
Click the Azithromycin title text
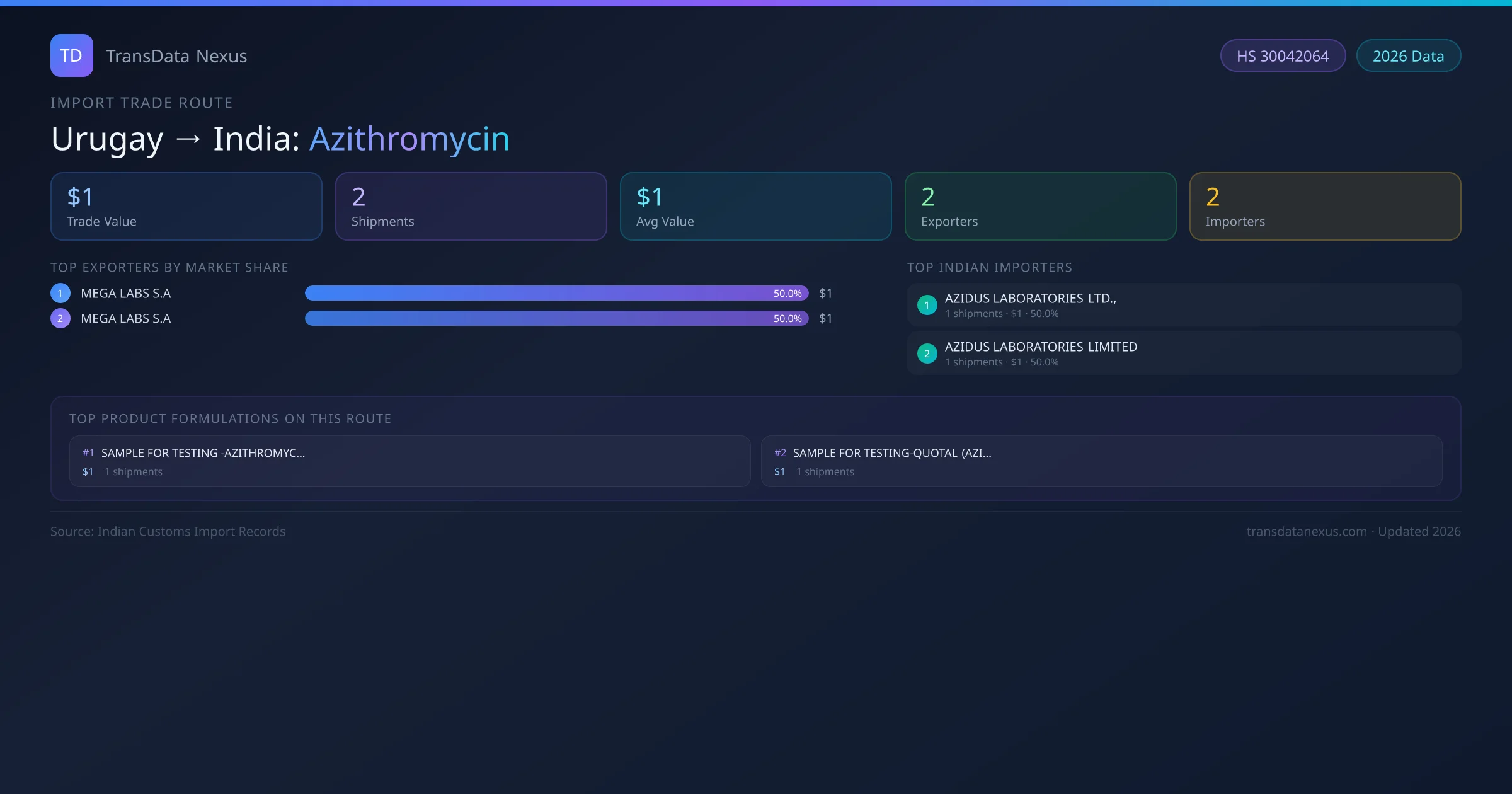click(x=409, y=139)
